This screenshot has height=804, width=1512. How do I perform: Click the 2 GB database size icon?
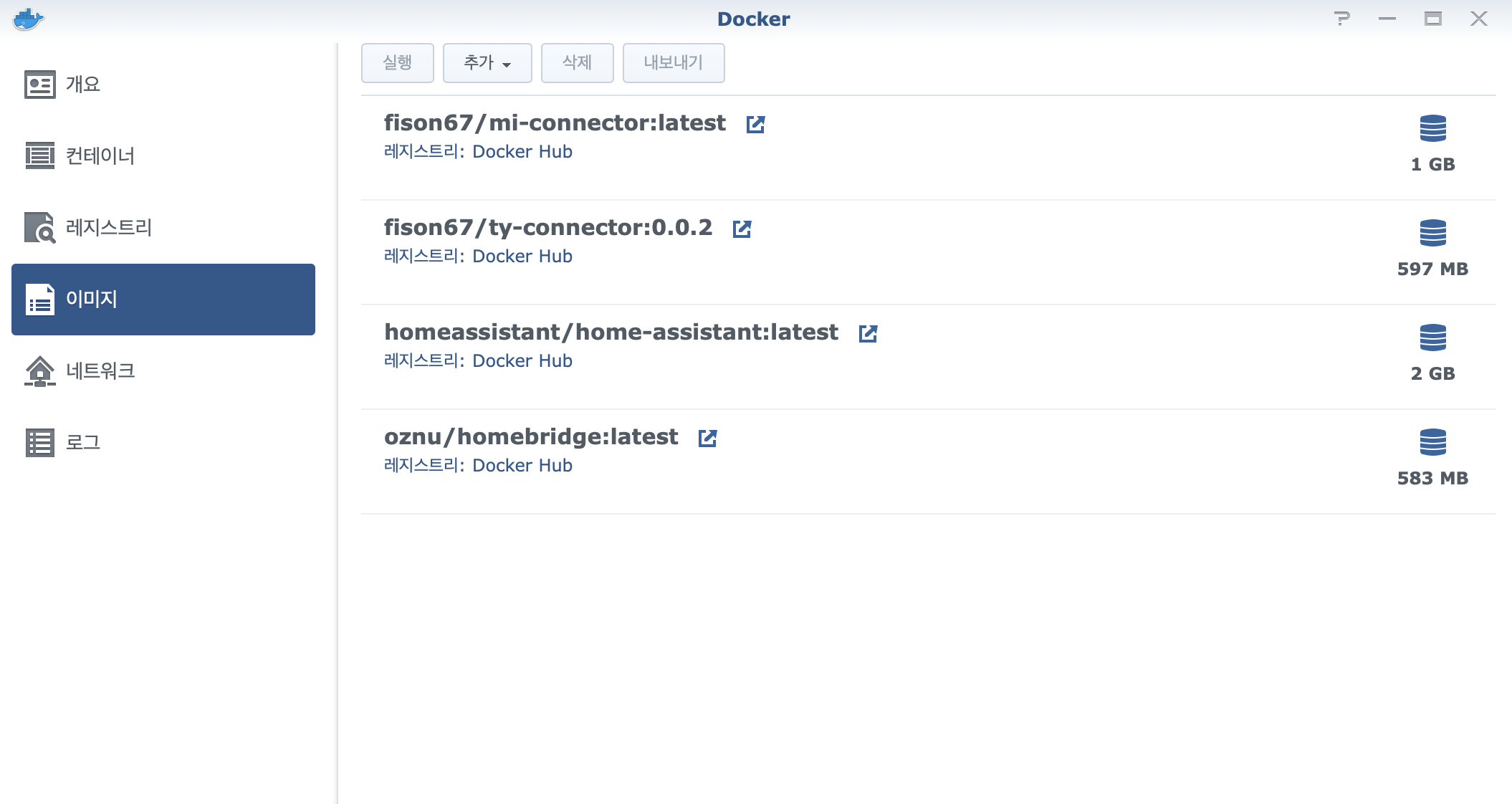point(1432,338)
